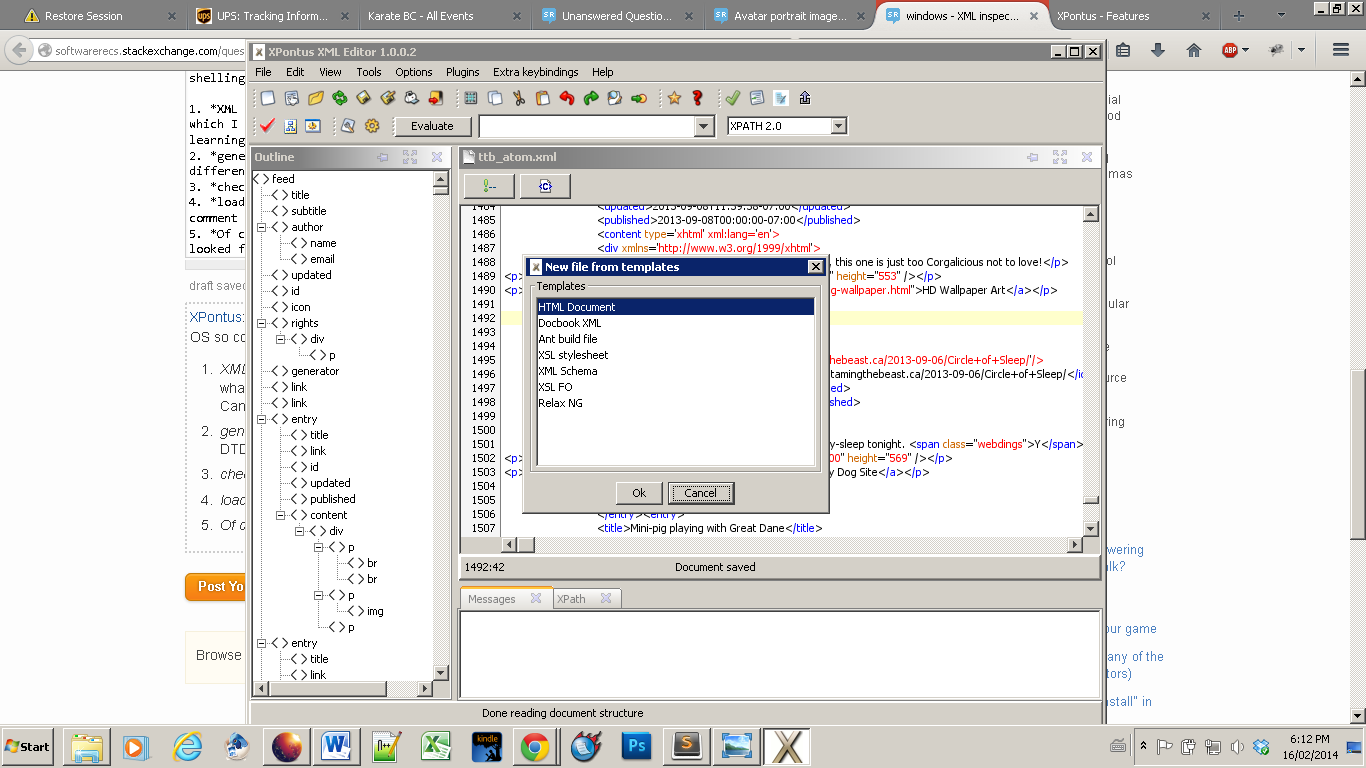
Task: Click the Open folder toolbar icon
Action: click(316, 98)
